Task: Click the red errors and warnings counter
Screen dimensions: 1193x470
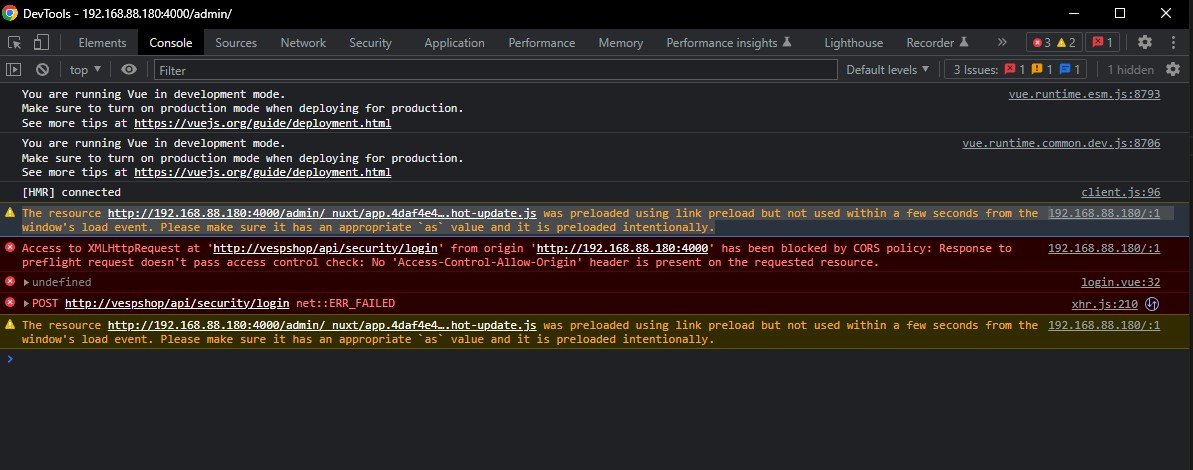Action: pos(1054,43)
